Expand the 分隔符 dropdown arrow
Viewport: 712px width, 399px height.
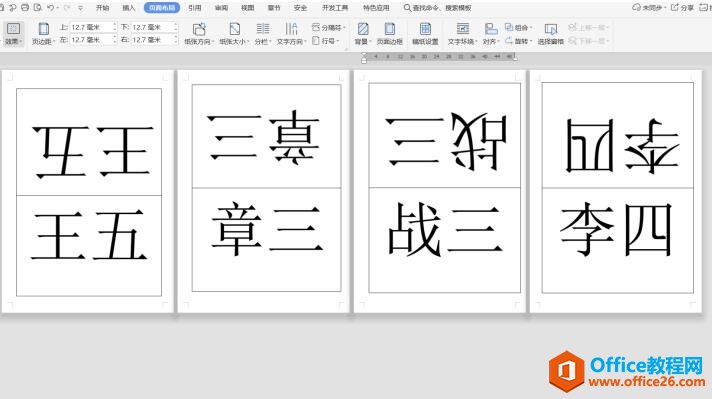point(344,28)
